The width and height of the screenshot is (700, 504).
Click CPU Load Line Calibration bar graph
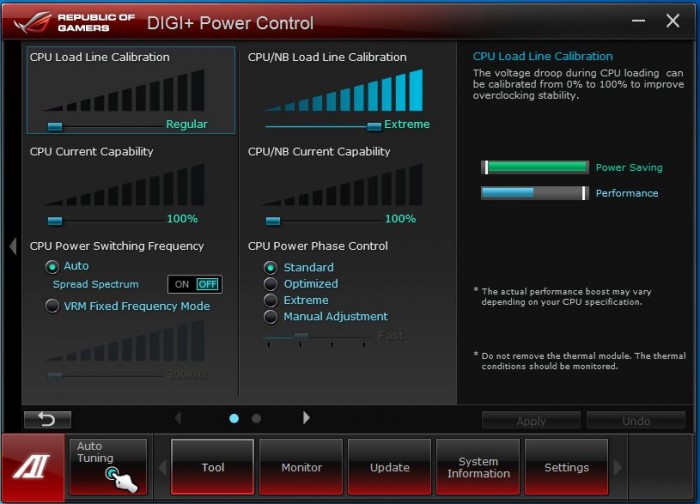pyautogui.click(x=125, y=91)
